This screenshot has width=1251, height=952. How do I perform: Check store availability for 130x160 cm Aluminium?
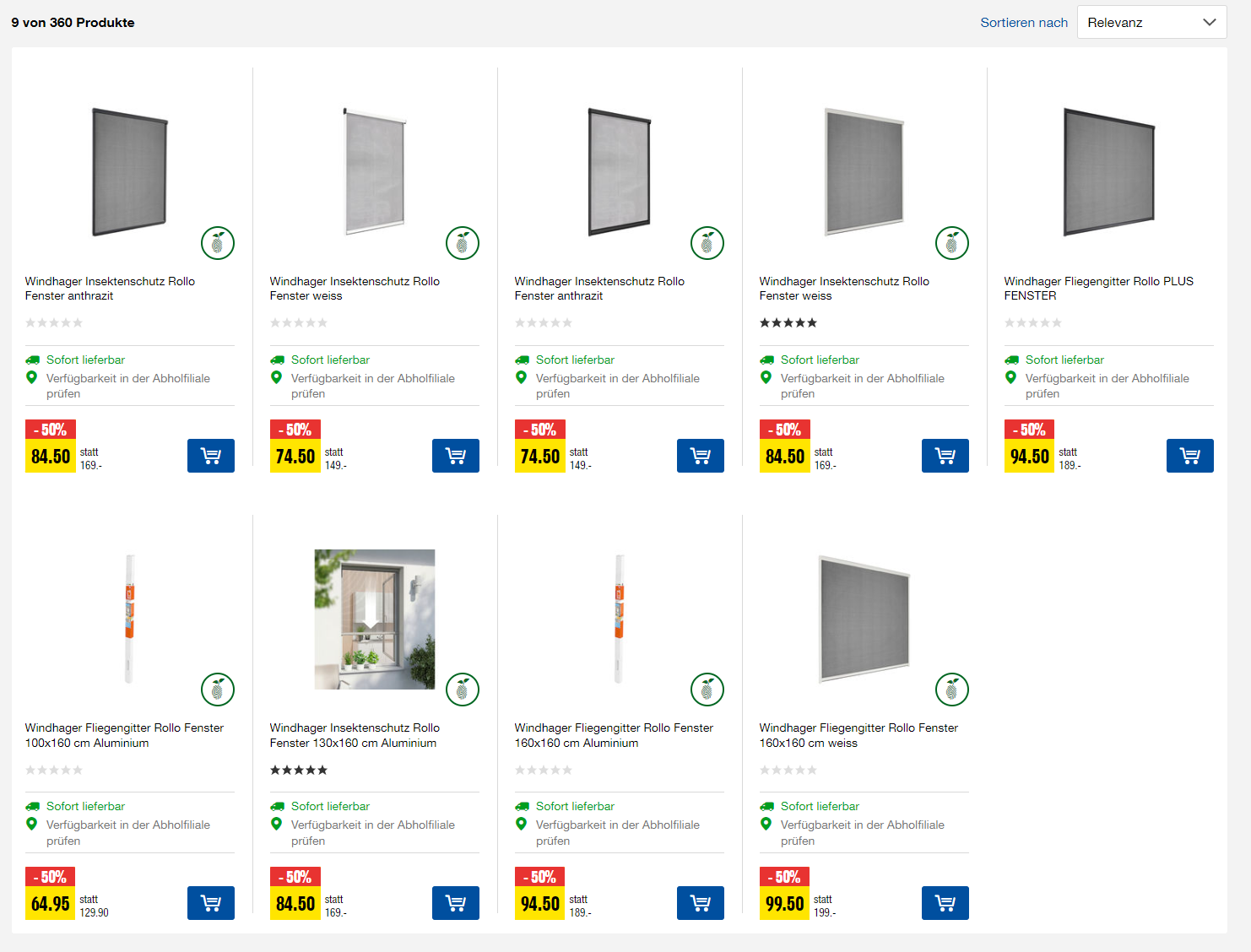point(373,832)
